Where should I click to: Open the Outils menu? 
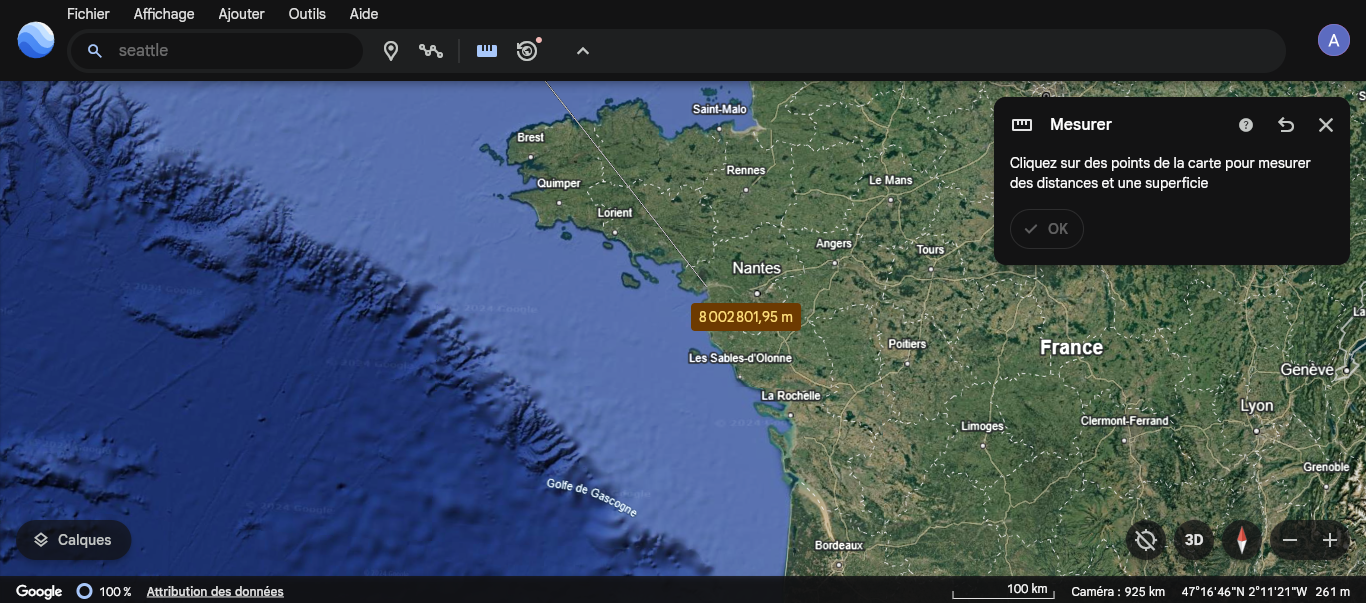click(x=307, y=14)
